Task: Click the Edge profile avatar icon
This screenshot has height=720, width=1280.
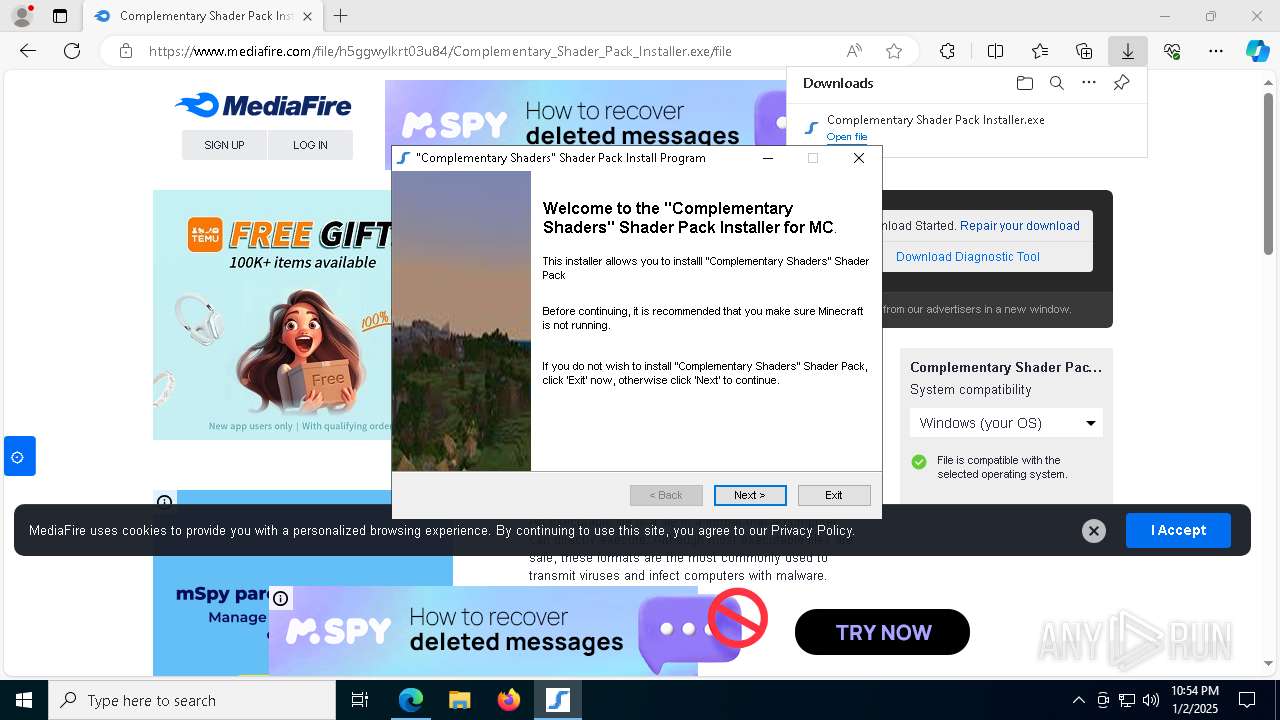Action: coord(21,16)
